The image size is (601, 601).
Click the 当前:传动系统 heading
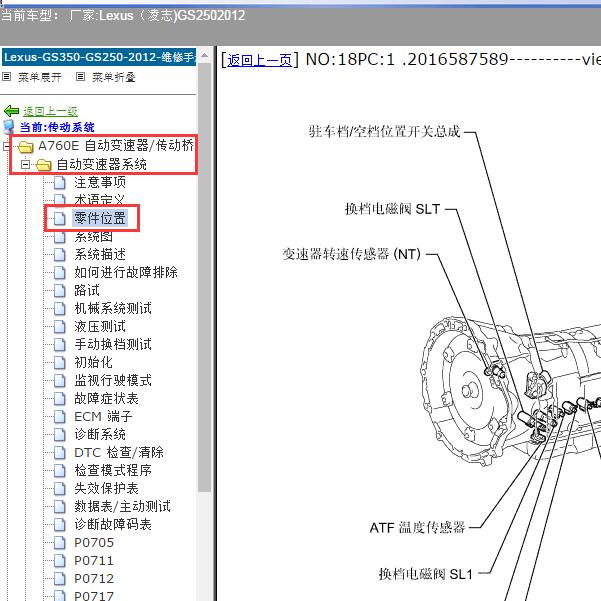point(57,127)
